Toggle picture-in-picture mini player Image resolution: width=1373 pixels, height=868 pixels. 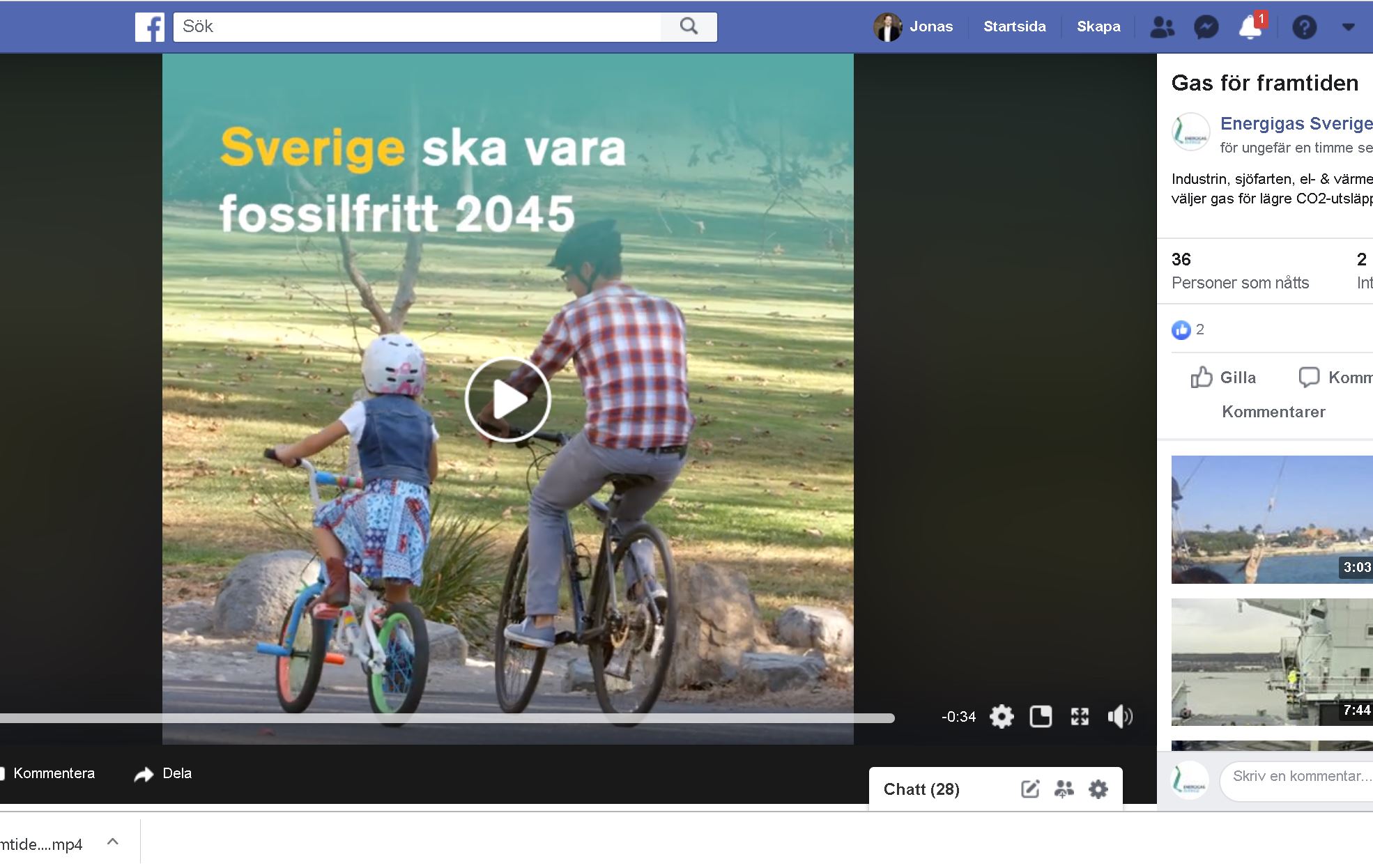tap(1041, 716)
